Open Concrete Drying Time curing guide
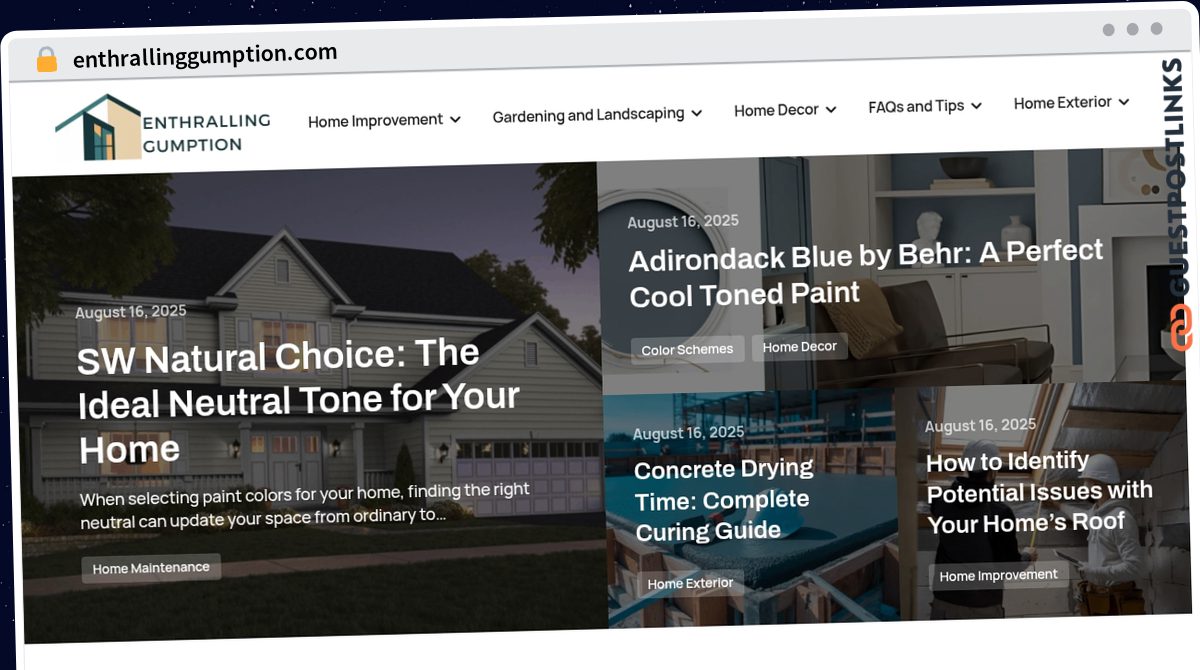 coord(724,499)
